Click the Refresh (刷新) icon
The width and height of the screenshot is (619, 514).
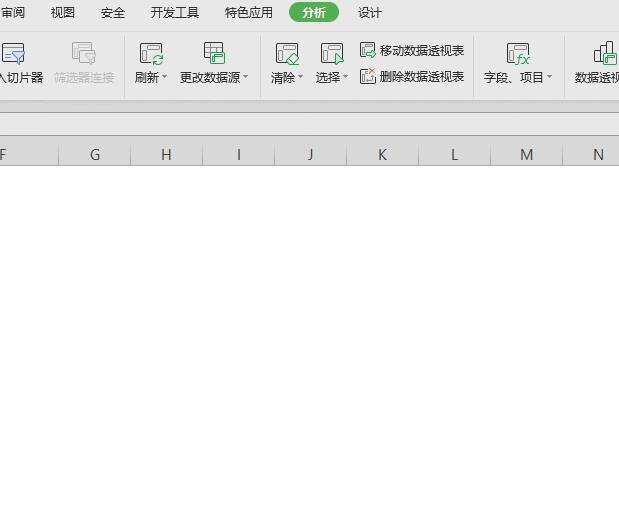[152, 53]
